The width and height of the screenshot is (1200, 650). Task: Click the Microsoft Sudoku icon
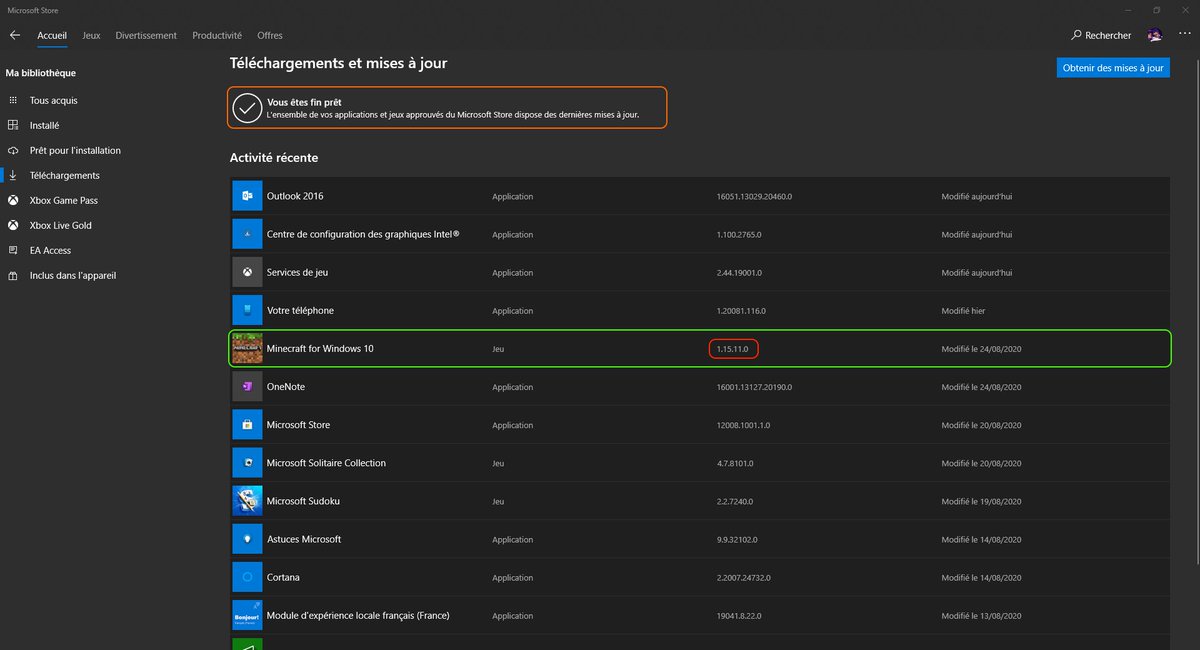coord(247,500)
